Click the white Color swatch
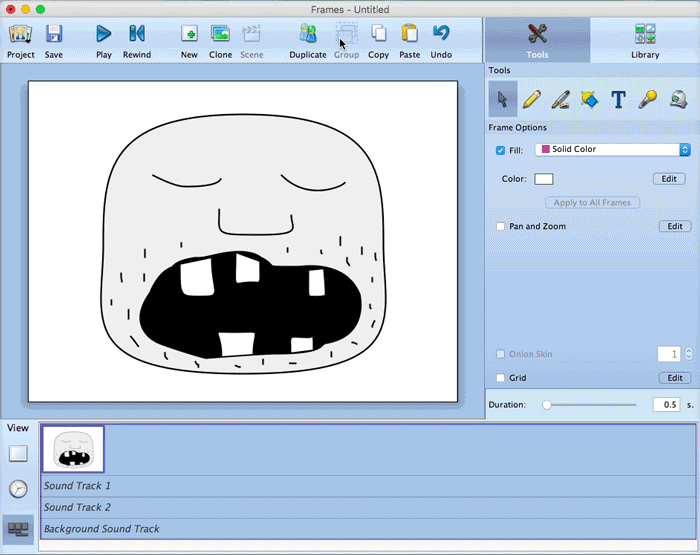Viewport: 700px width, 555px height. tap(544, 179)
